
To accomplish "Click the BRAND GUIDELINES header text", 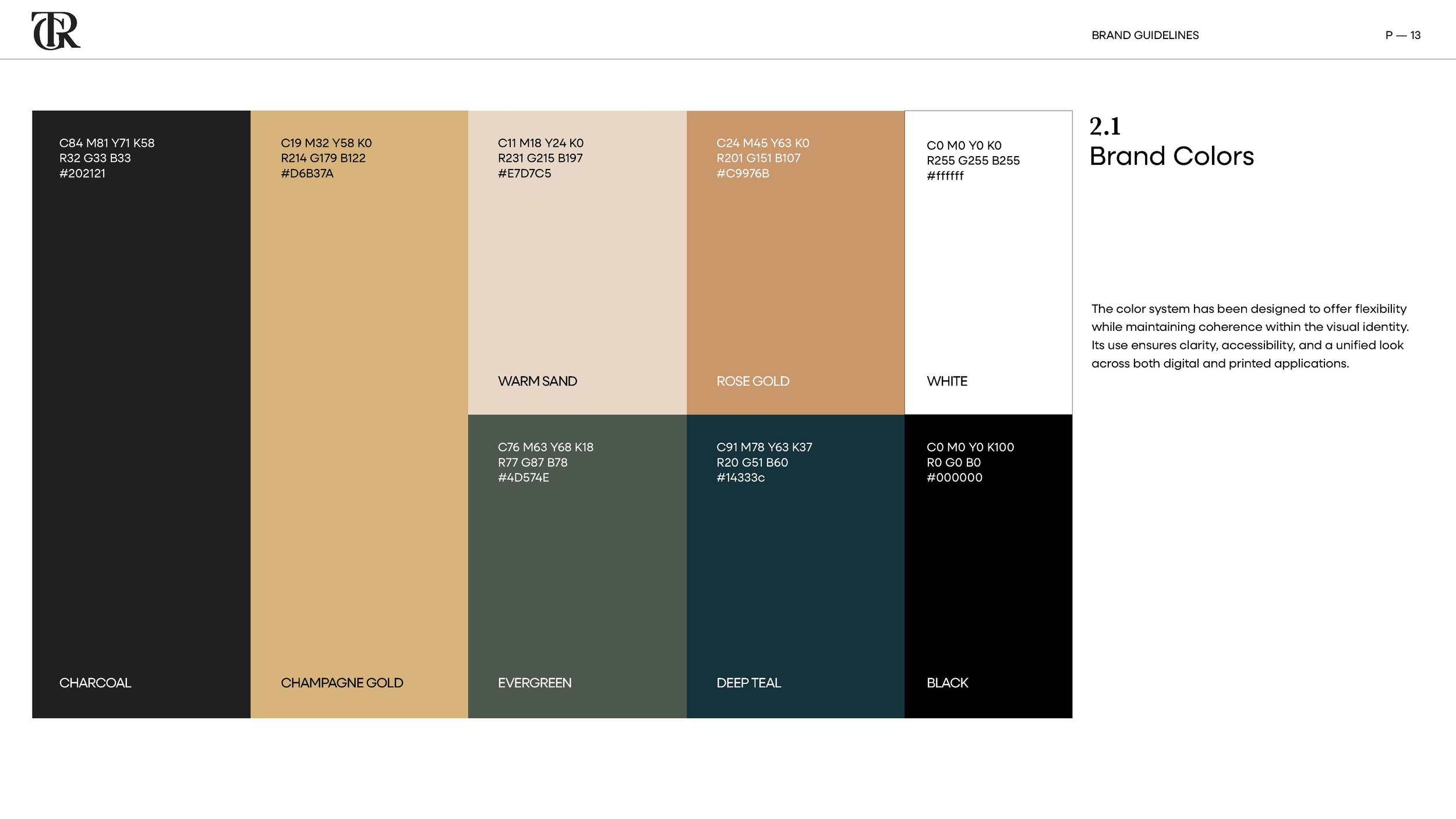I will pyautogui.click(x=1145, y=36).
